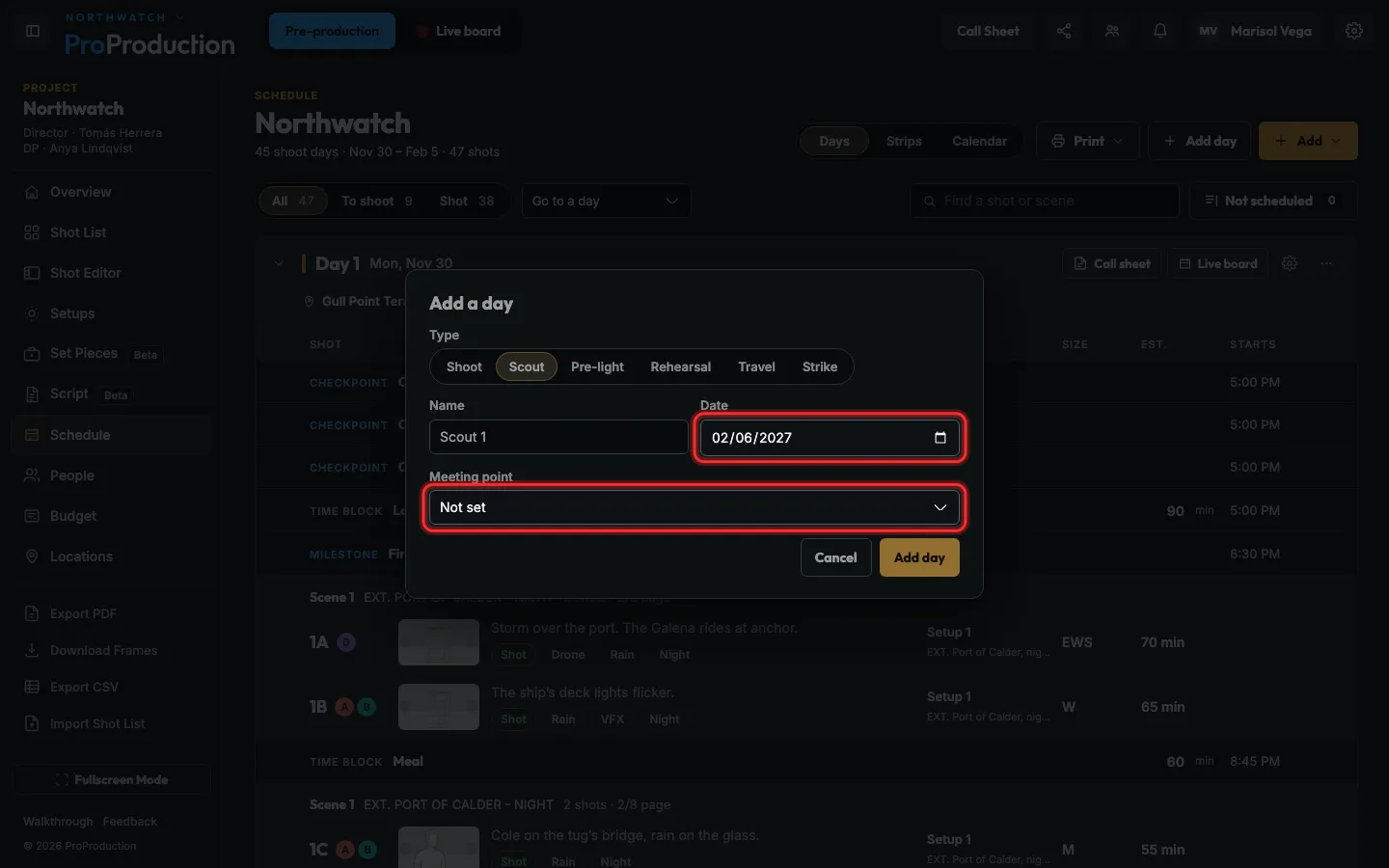Click the Find a shot or scene search
The height and width of the screenshot is (868, 1389).
click(1045, 201)
